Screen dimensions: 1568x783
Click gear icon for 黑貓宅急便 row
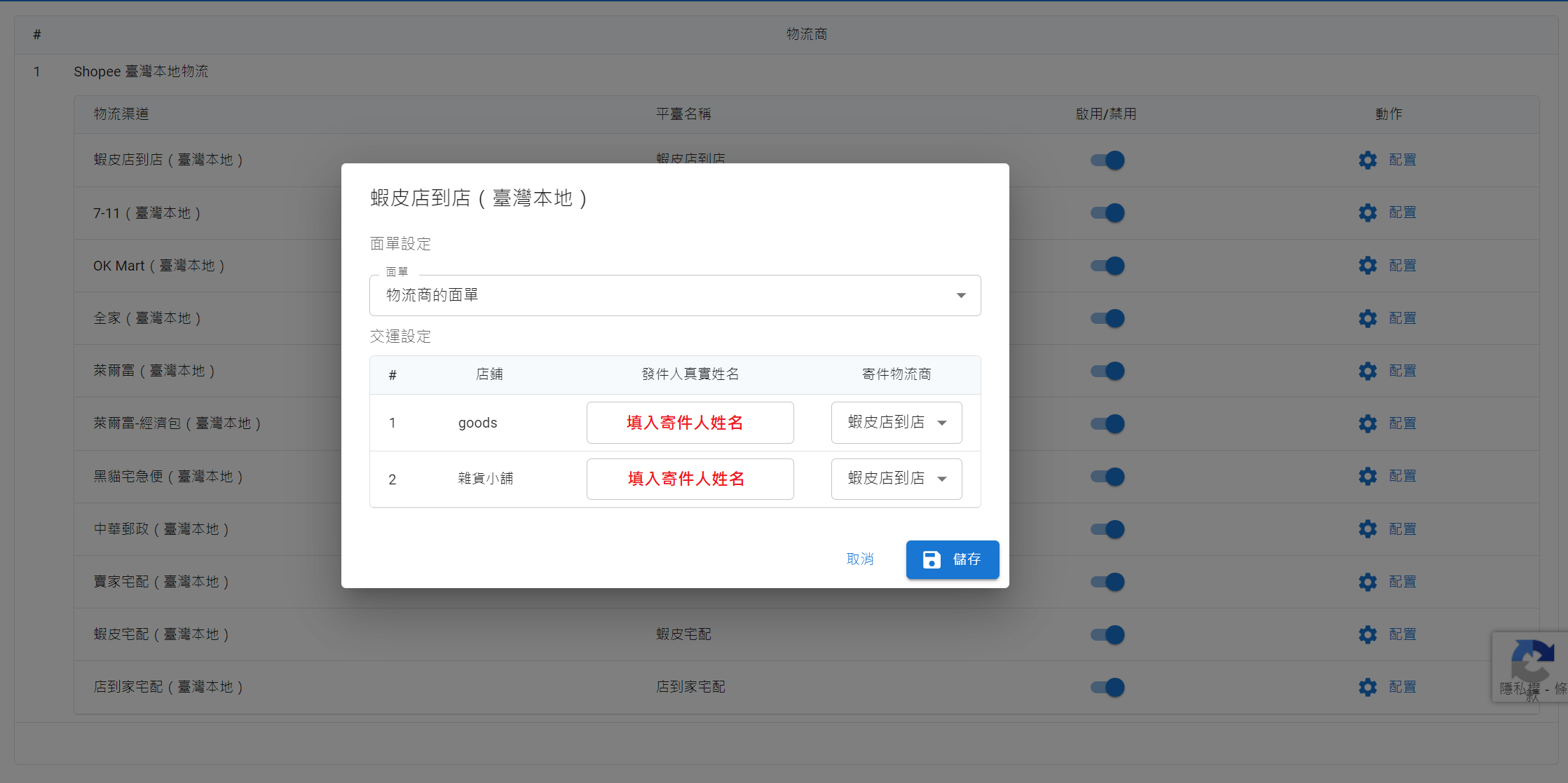(1368, 477)
